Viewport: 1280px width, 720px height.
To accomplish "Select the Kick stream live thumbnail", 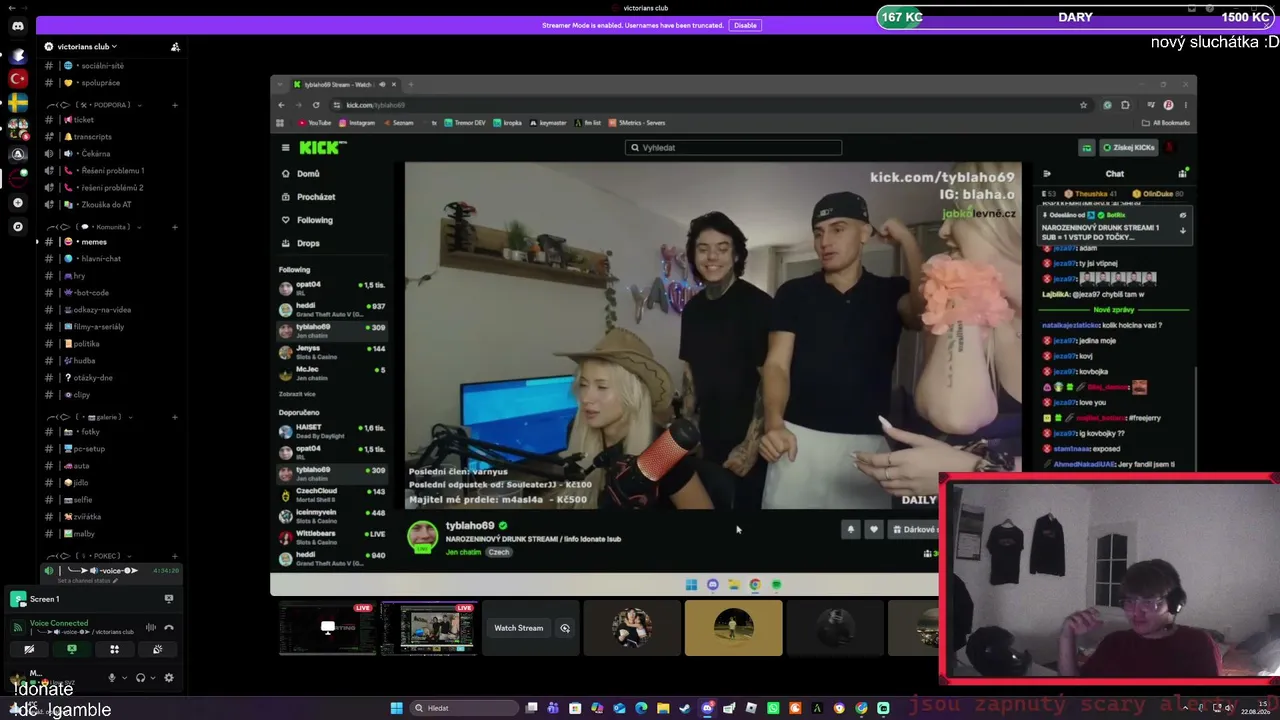I will (430, 629).
